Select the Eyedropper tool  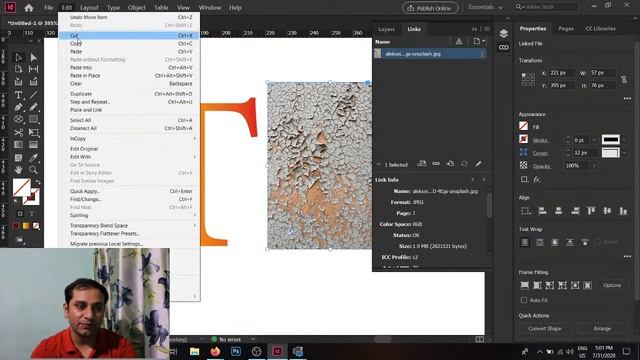tap(33, 158)
